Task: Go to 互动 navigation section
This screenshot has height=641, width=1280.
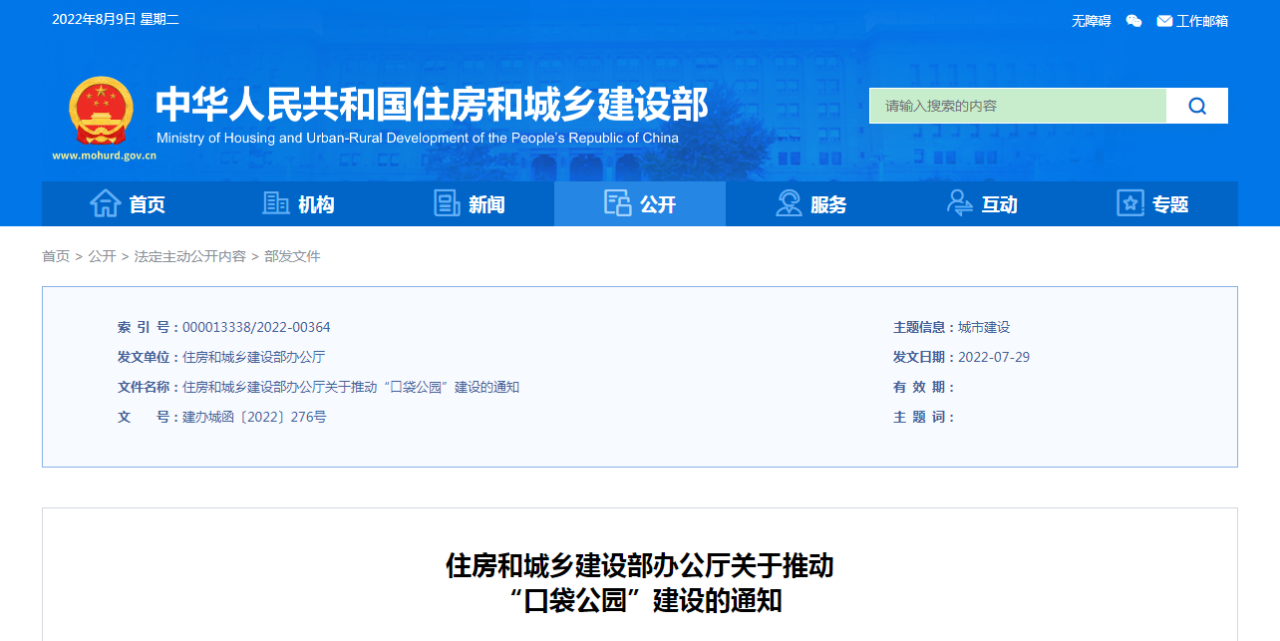Action: click(x=999, y=205)
